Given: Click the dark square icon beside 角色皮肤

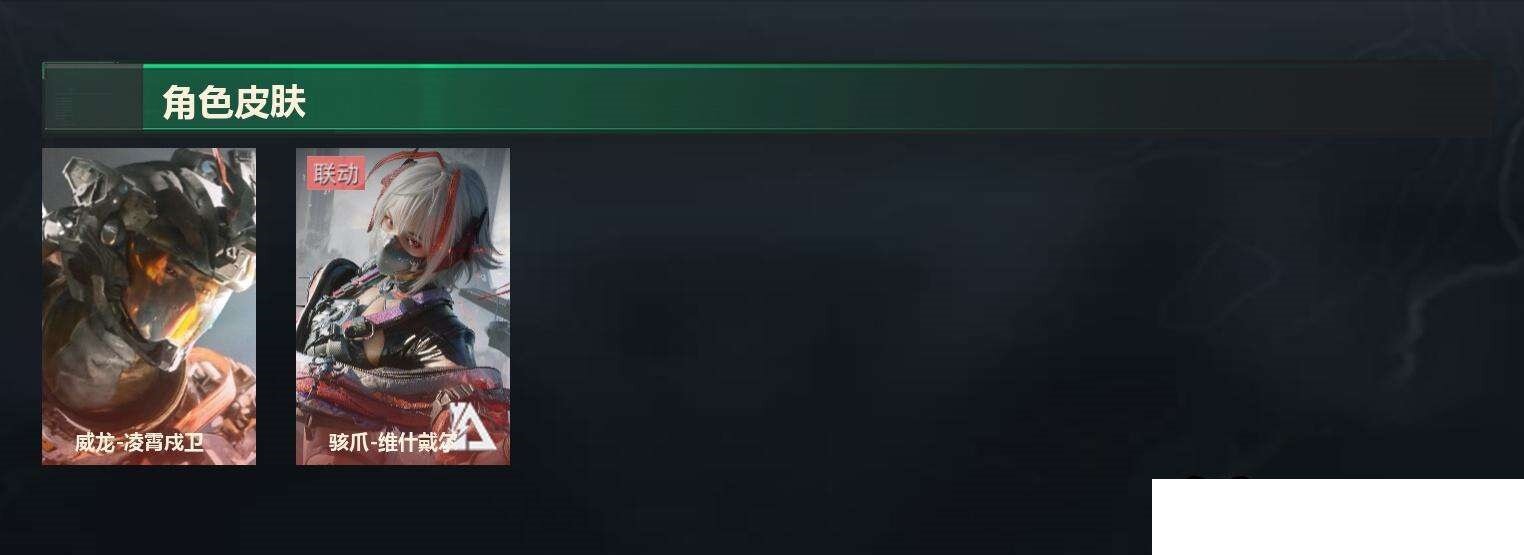Looking at the screenshot, I should point(92,97).
